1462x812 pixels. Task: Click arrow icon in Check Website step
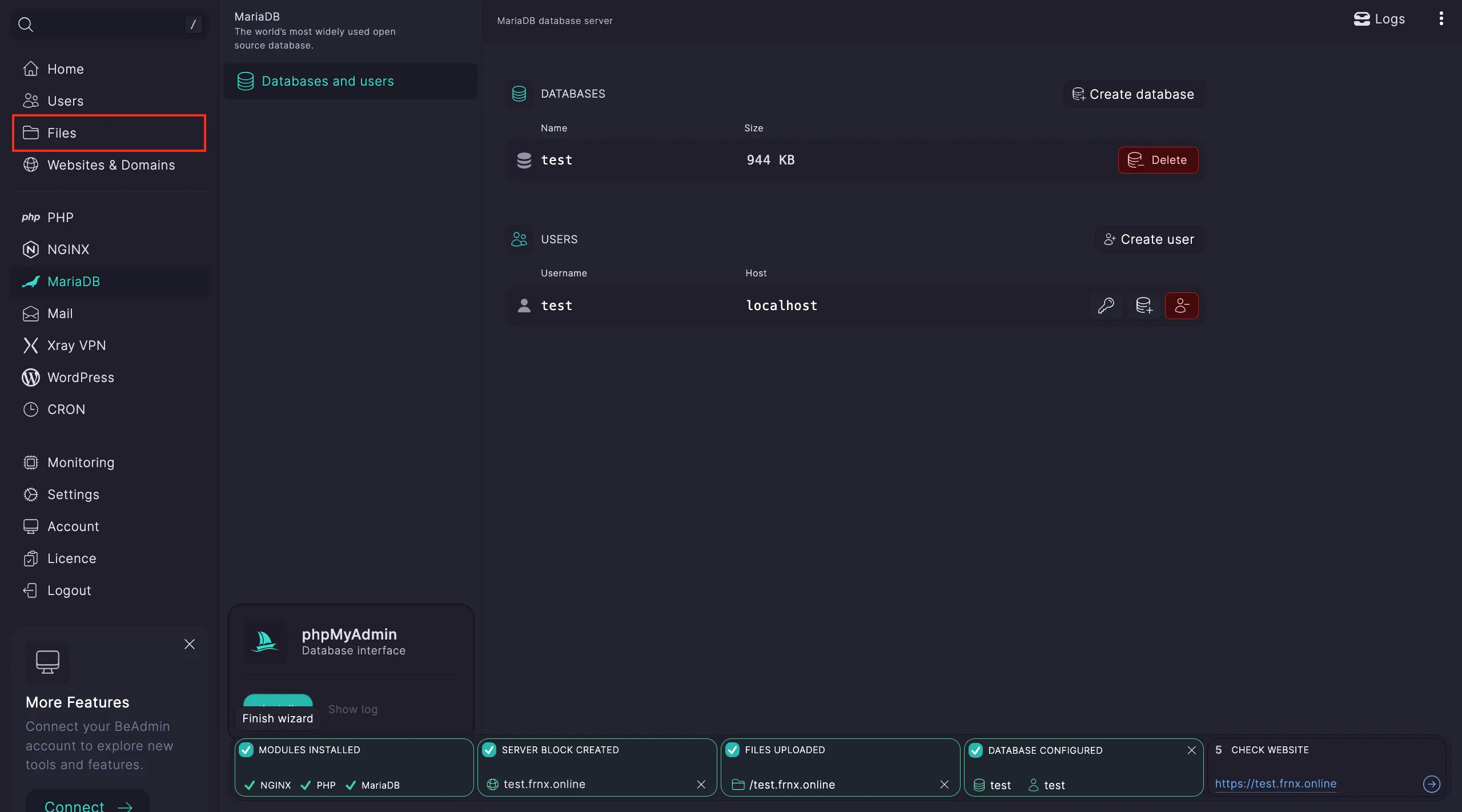[1432, 784]
